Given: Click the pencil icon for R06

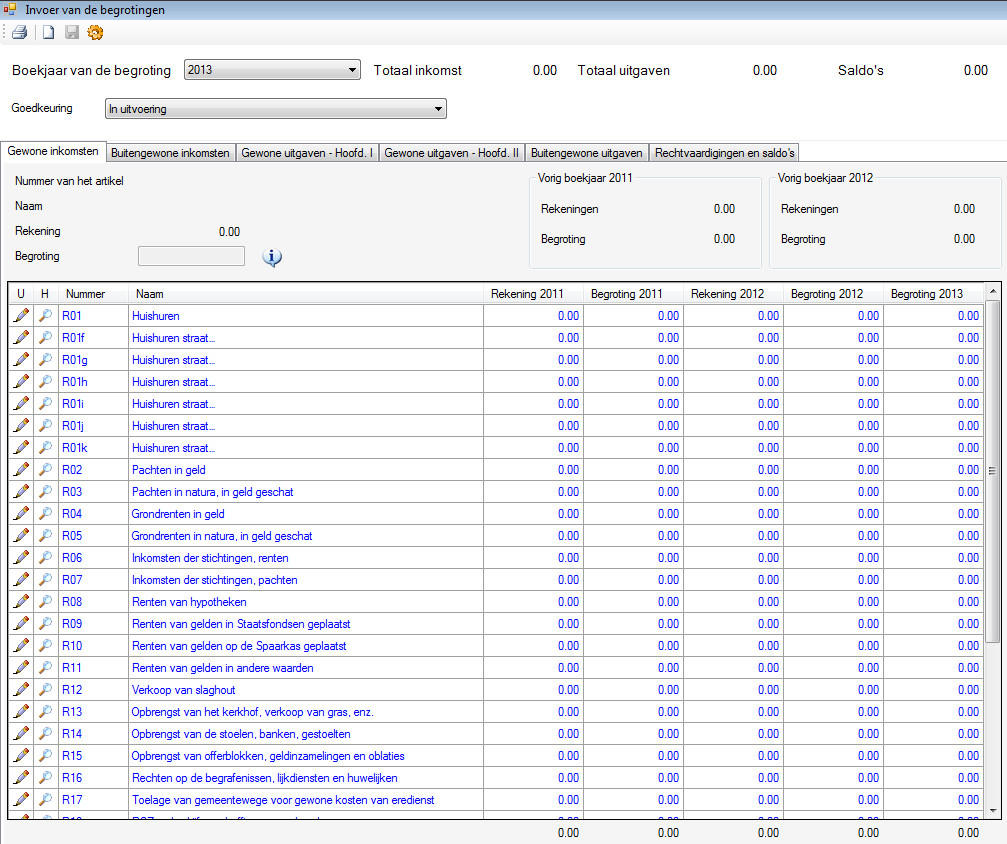Looking at the screenshot, I should 21,558.
